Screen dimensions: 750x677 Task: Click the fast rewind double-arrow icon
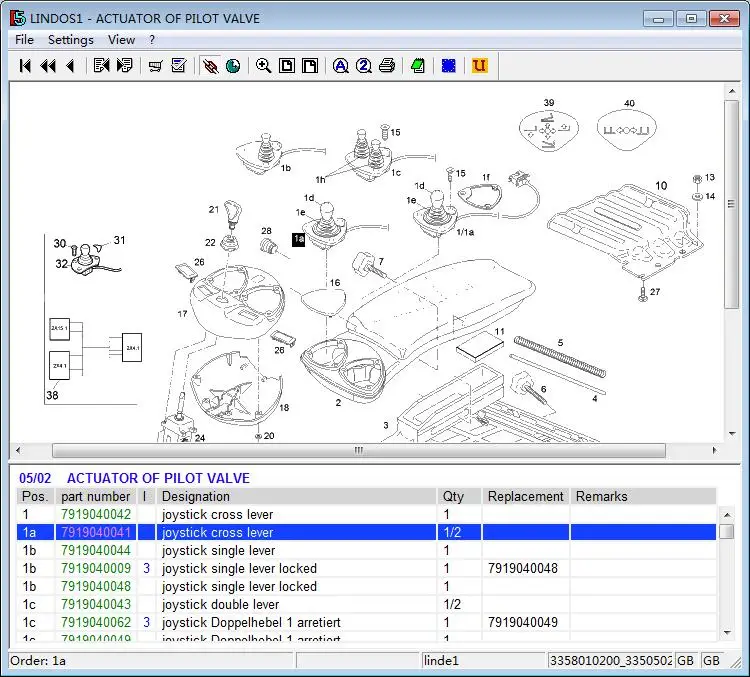pos(47,66)
